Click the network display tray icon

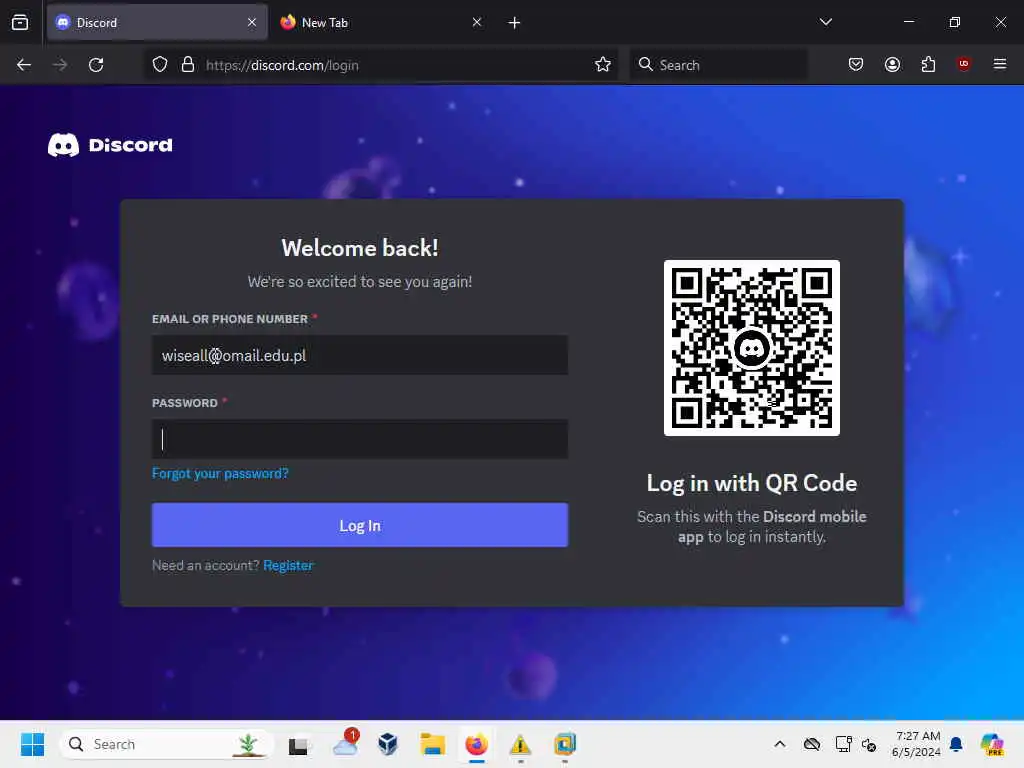843,744
